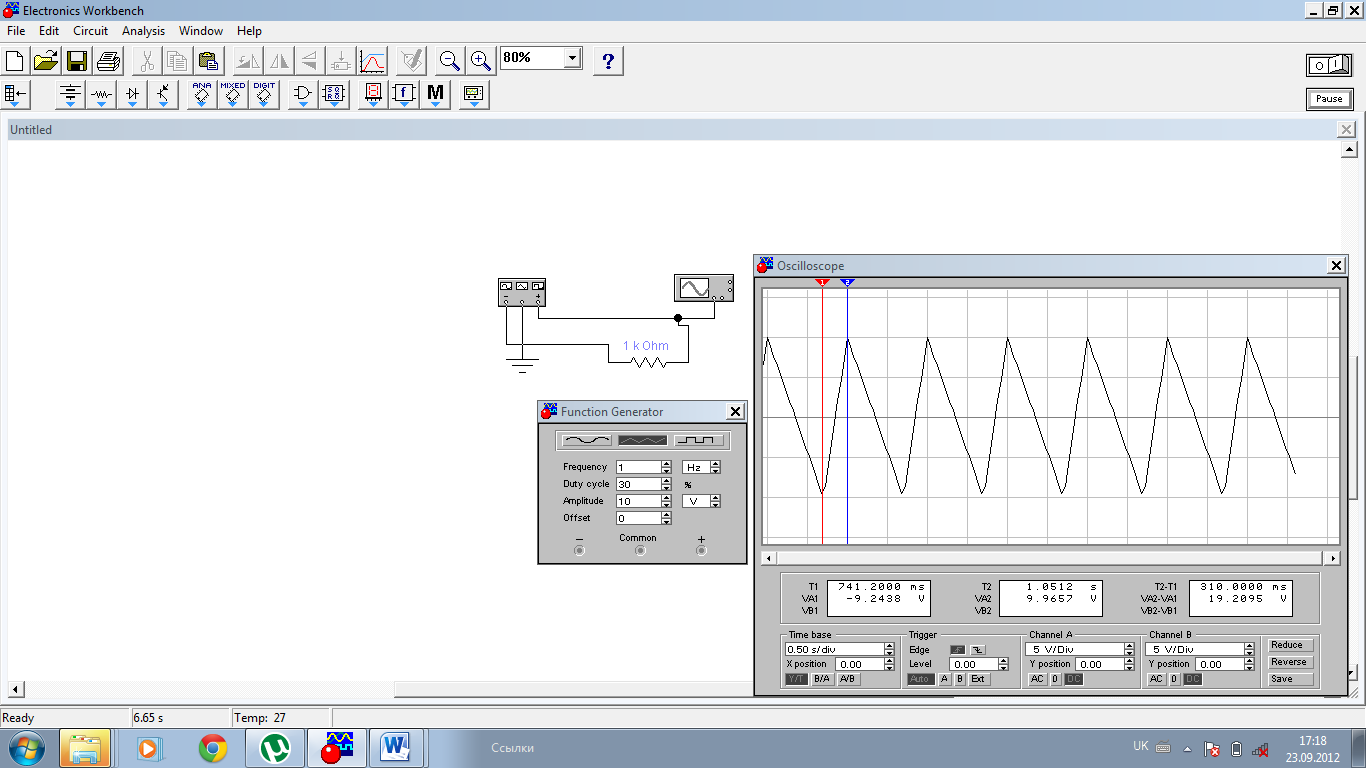
Task: Paste from clipboard in toolbar
Action: tap(208, 61)
